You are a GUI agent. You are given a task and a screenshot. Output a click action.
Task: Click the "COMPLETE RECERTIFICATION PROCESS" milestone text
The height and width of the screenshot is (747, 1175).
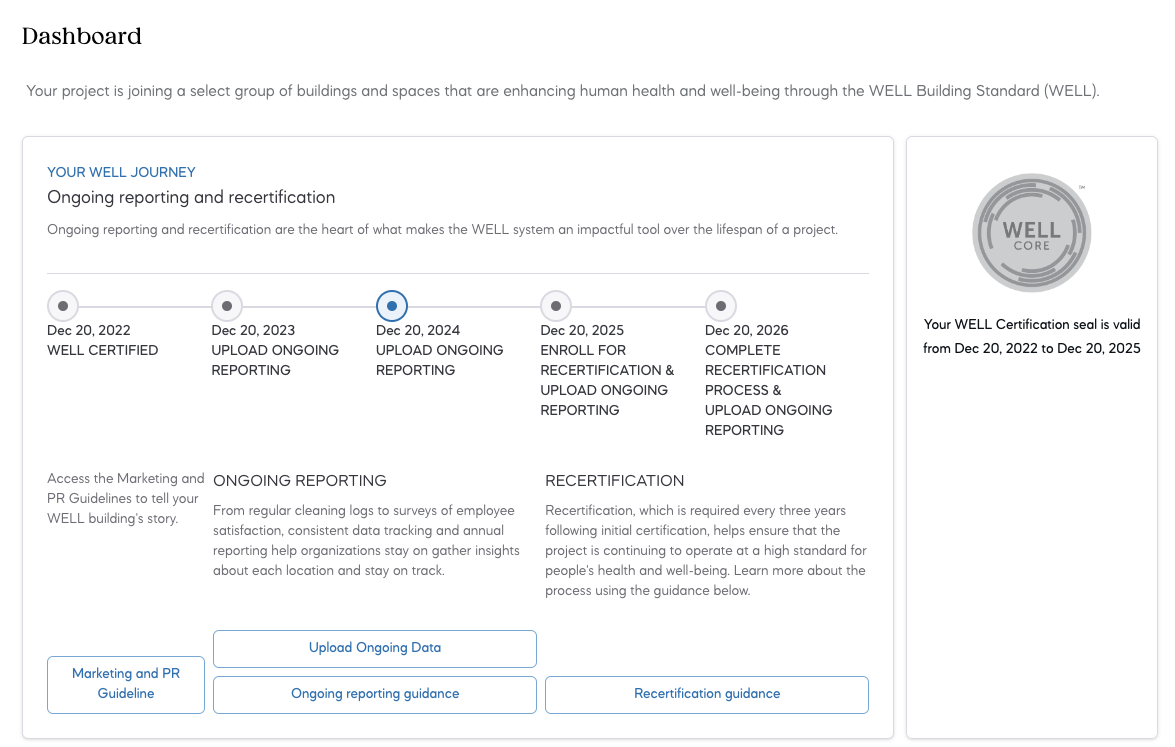[768, 390]
